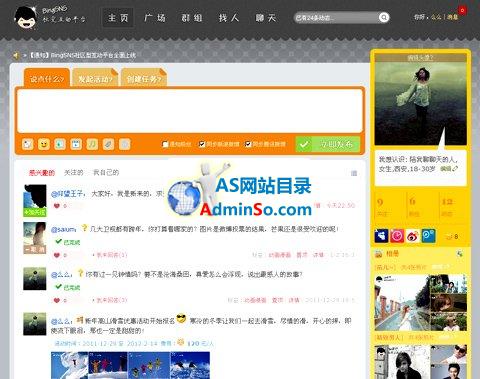480x379 pixels.
Task: Insert an emoticon with the smiley icon
Action: (44, 144)
